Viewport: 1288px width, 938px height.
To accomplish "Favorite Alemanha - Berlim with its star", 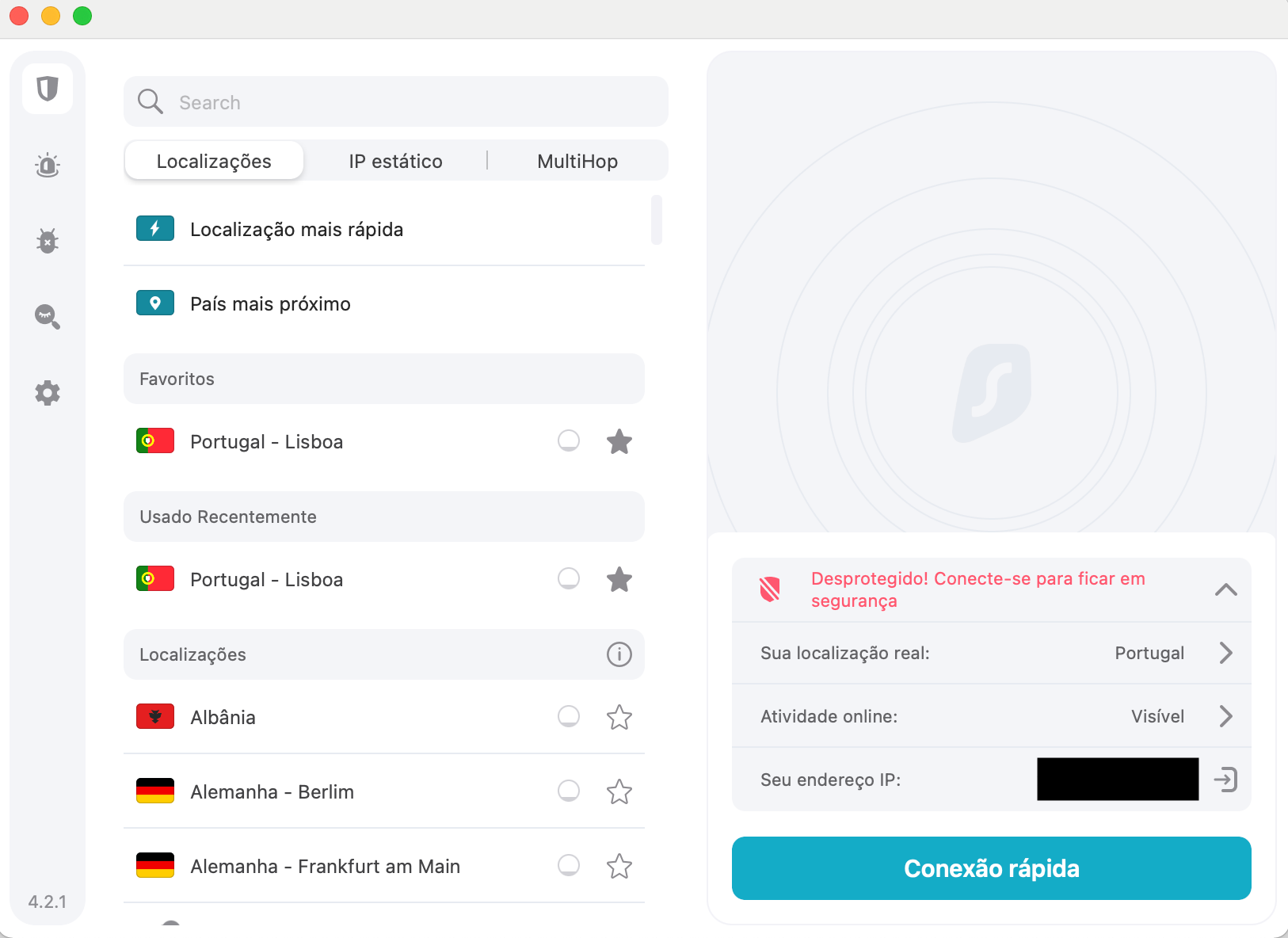I will coord(619,791).
